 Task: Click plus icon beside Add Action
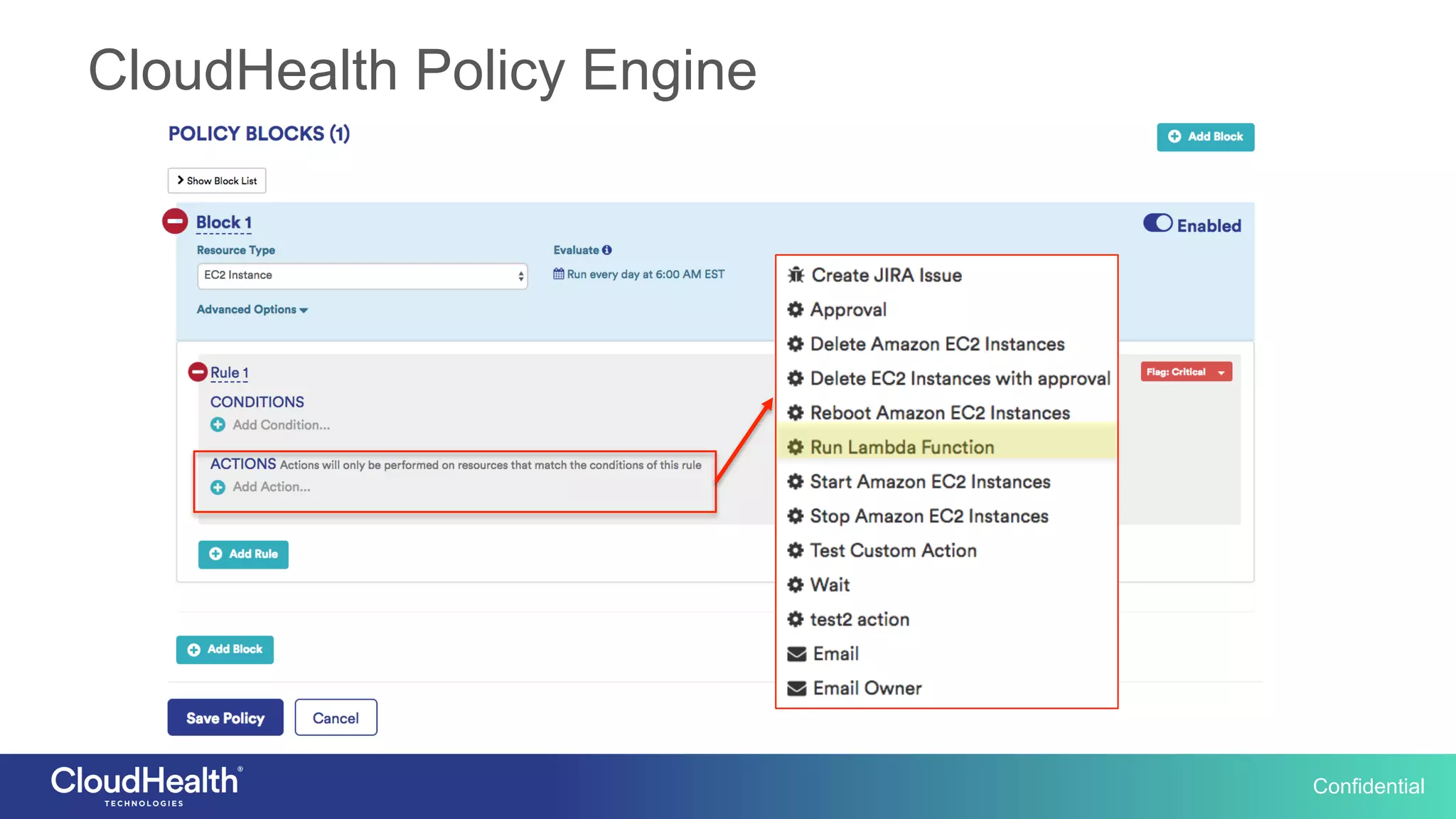(218, 487)
